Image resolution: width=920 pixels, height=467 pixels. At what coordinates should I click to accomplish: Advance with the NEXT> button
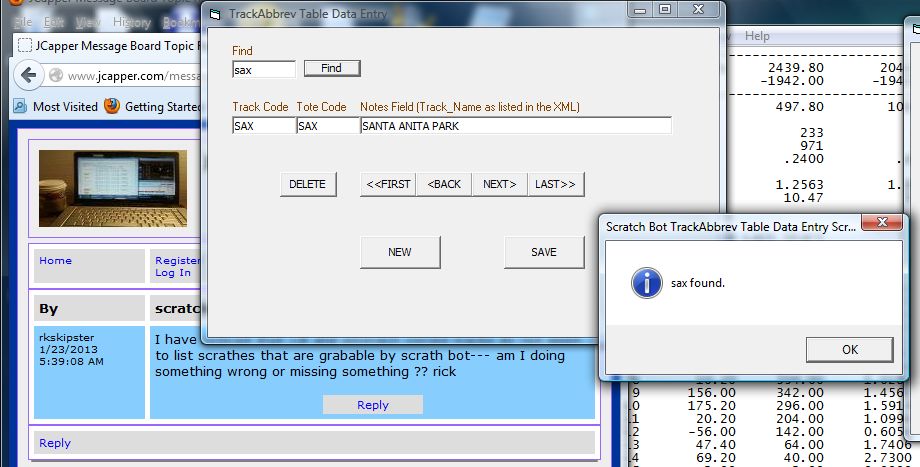coord(500,184)
